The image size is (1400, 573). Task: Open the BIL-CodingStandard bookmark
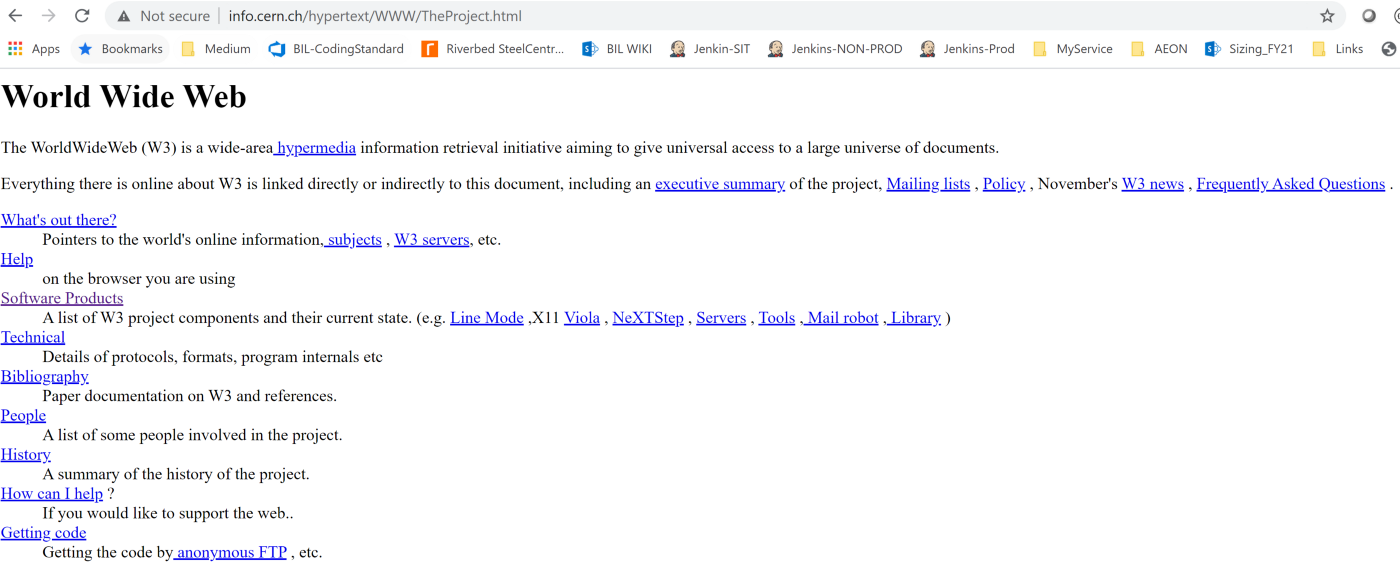(337, 49)
